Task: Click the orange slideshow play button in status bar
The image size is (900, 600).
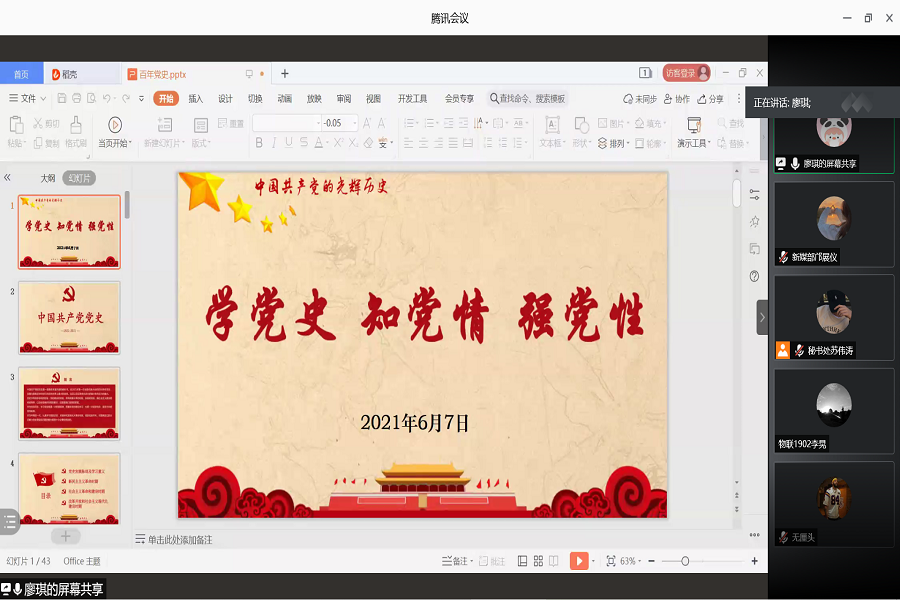Action: (x=579, y=561)
